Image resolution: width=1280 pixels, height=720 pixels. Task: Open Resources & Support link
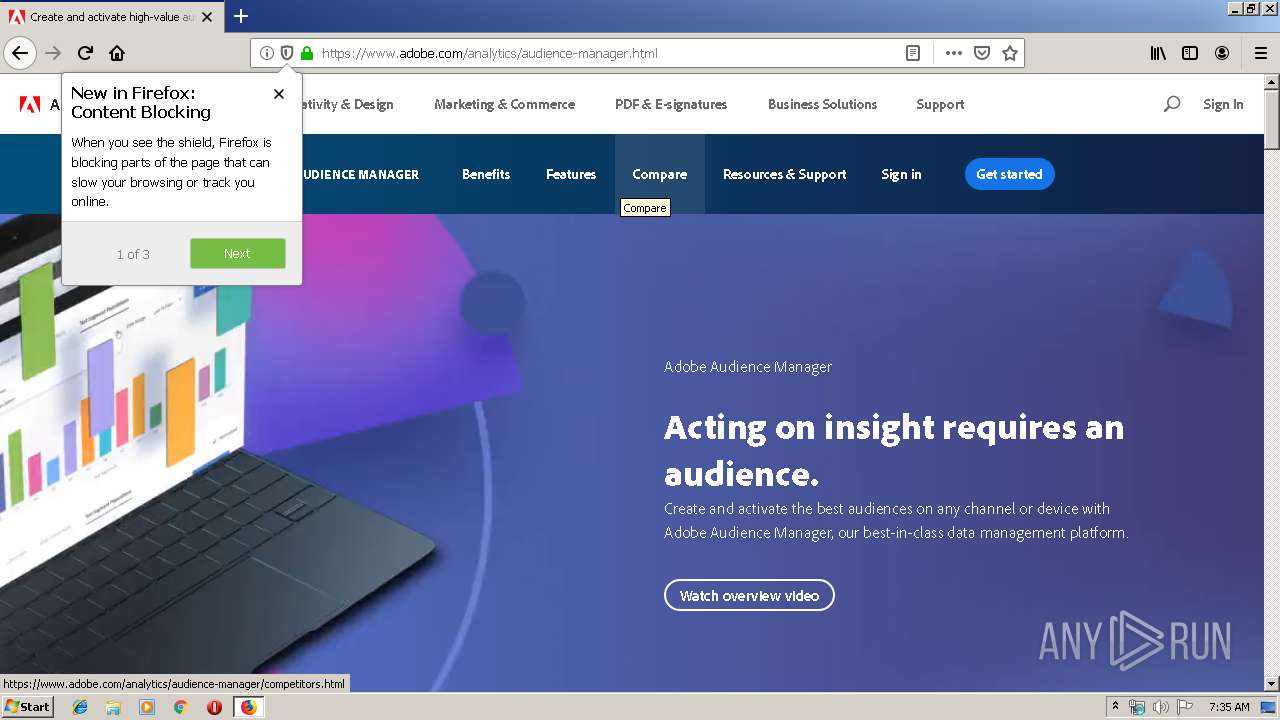pyautogui.click(x=785, y=174)
